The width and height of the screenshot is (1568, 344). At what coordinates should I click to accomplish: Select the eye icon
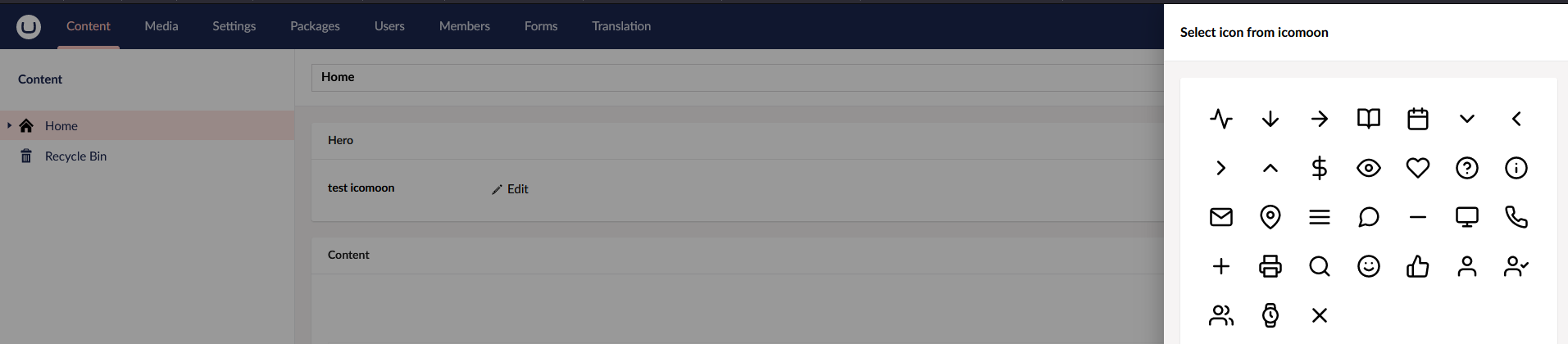pyautogui.click(x=1369, y=168)
